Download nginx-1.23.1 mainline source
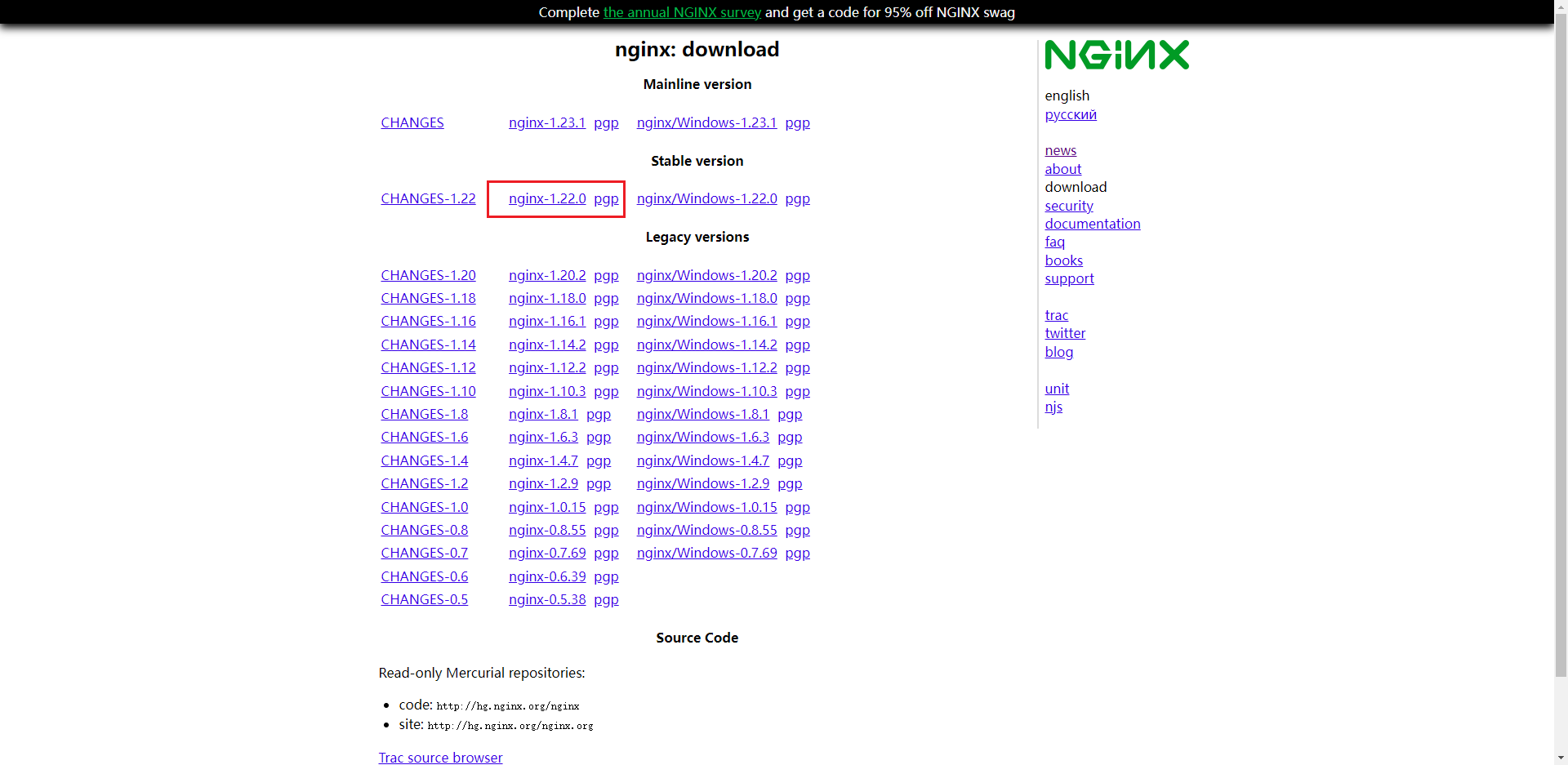This screenshot has width=1568, height=765. pos(547,122)
